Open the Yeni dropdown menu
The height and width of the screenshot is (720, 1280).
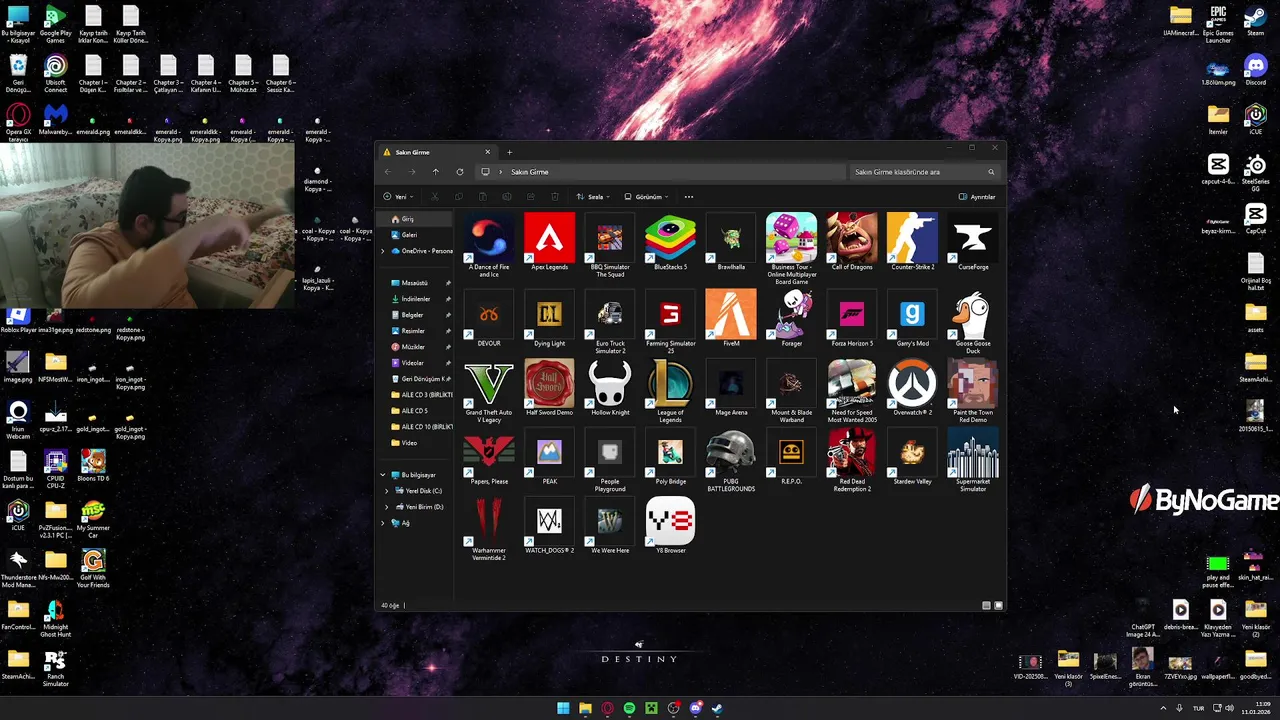pyautogui.click(x=398, y=197)
